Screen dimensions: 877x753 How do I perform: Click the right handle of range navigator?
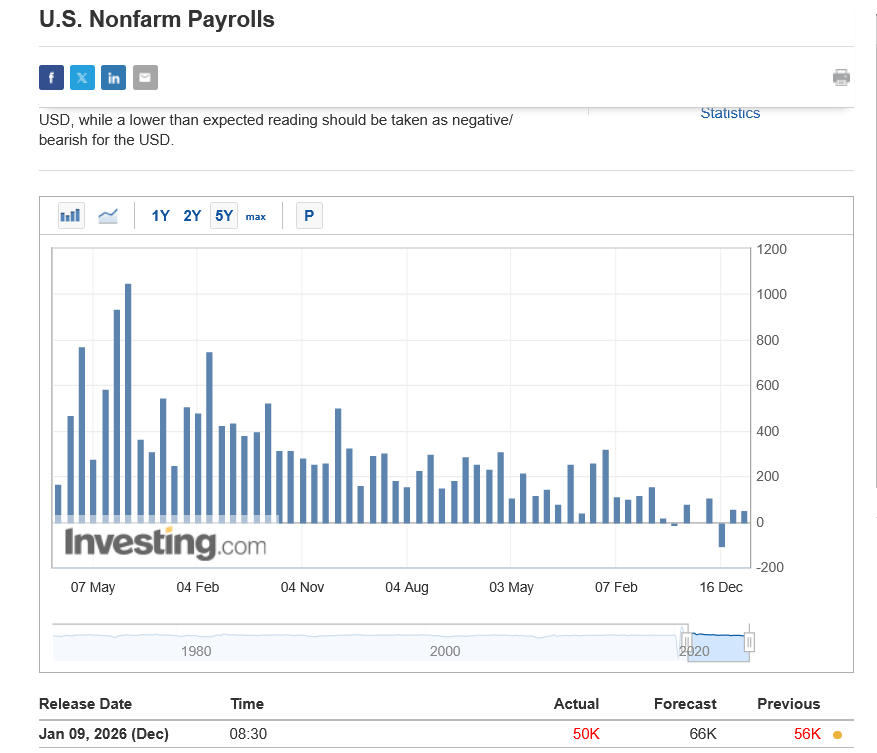(x=749, y=642)
